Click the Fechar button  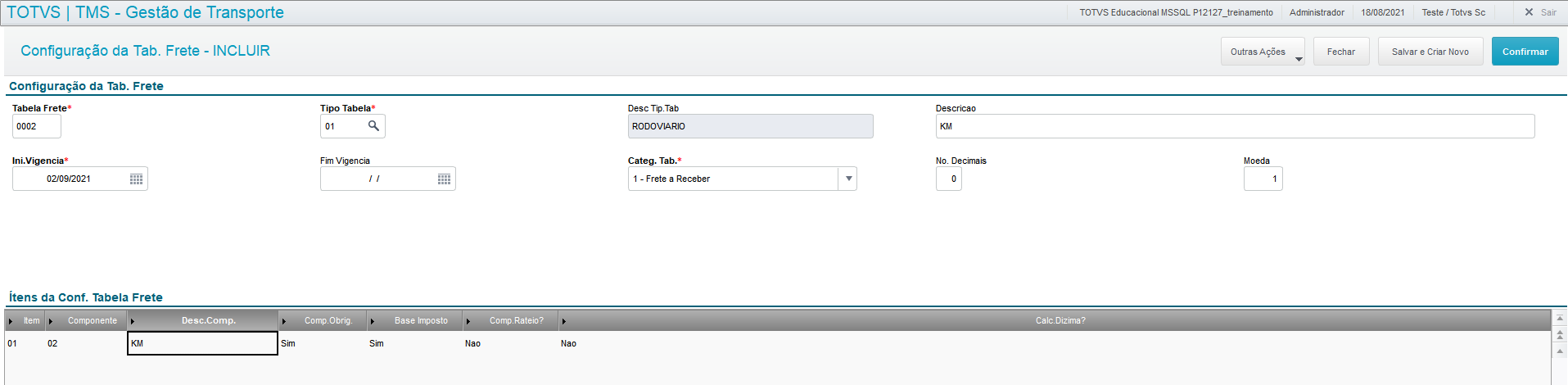point(1341,52)
